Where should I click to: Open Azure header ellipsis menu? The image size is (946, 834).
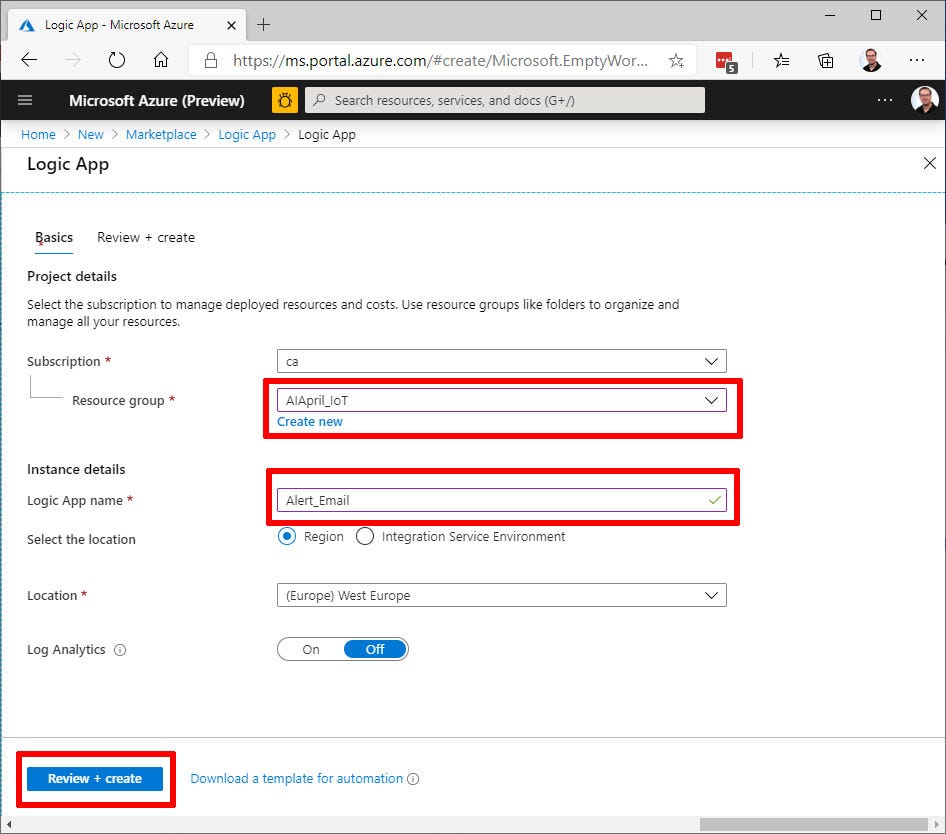884,100
